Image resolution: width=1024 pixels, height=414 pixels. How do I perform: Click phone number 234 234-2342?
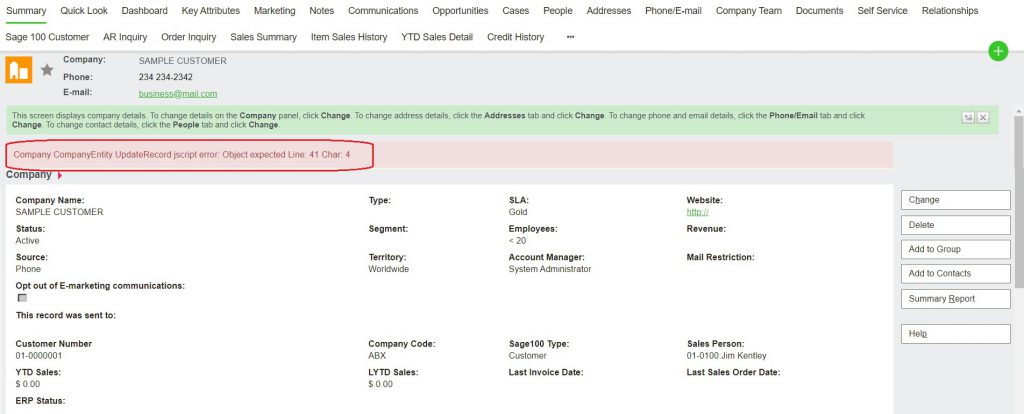[x=165, y=77]
